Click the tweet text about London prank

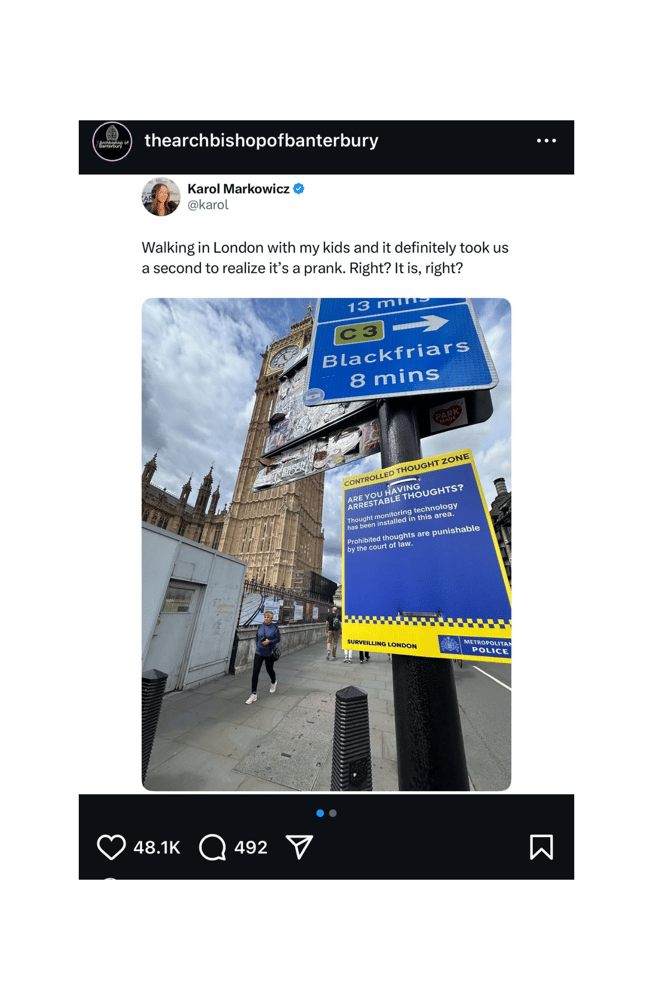[325, 258]
